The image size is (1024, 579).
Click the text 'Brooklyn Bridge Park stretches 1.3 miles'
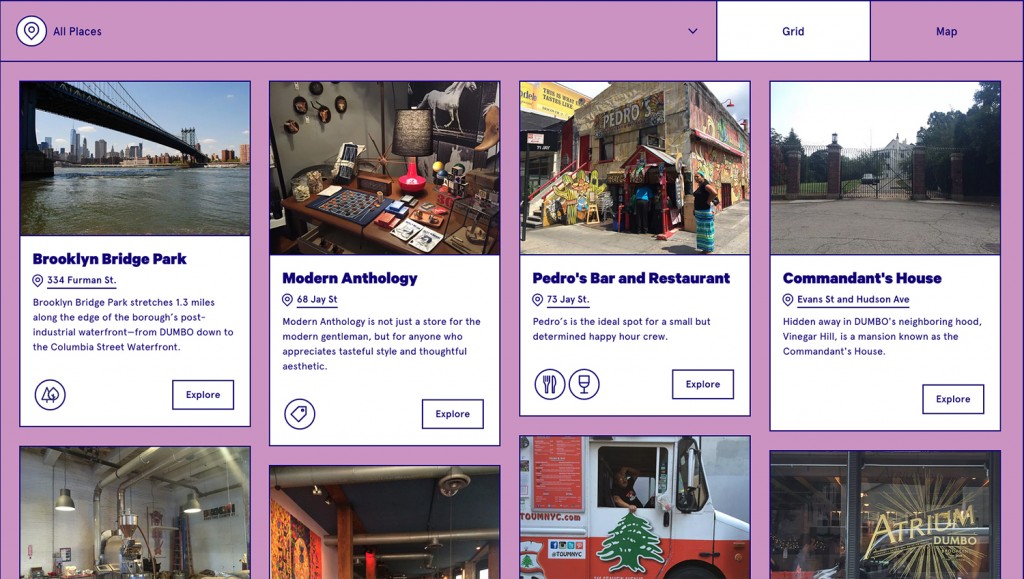coord(124,302)
